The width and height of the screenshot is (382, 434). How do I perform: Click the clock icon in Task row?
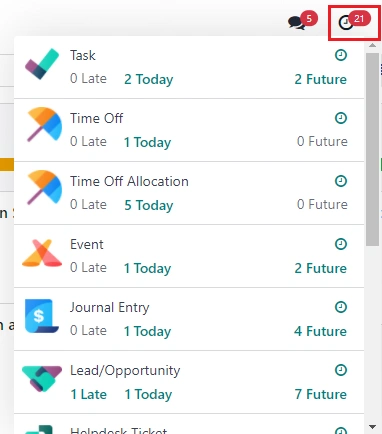click(x=341, y=55)
